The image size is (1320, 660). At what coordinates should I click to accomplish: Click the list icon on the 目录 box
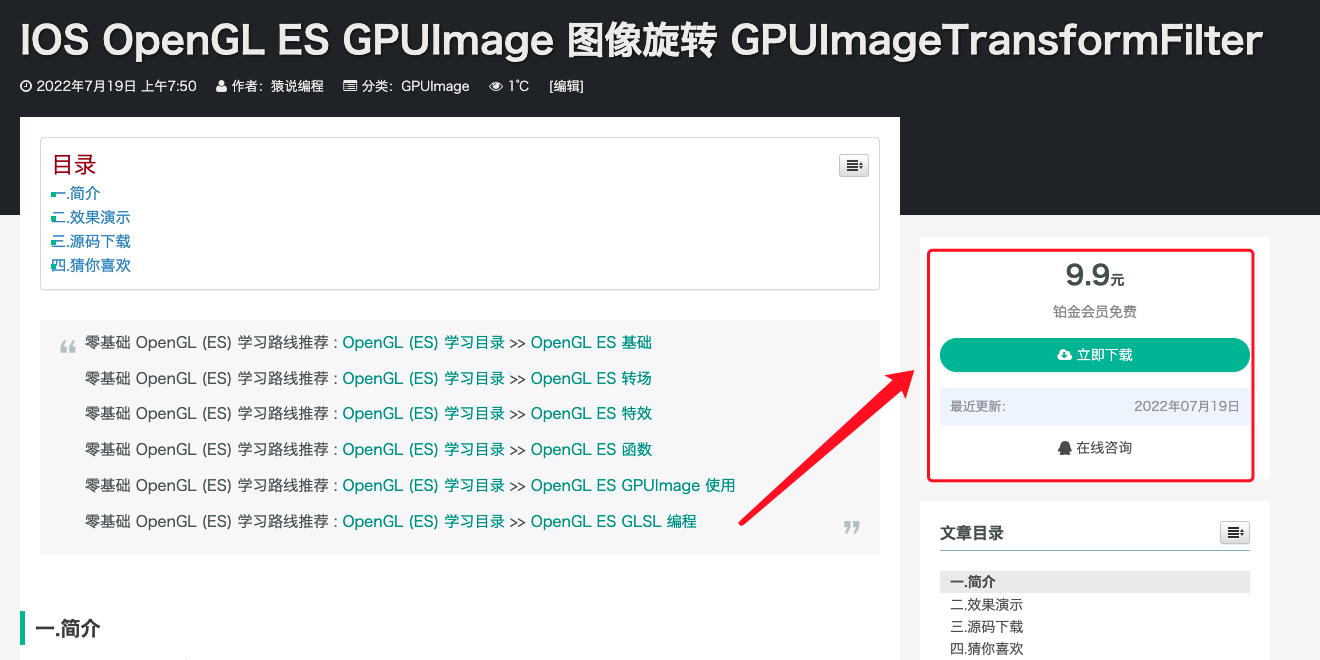(x=853, y=165)
